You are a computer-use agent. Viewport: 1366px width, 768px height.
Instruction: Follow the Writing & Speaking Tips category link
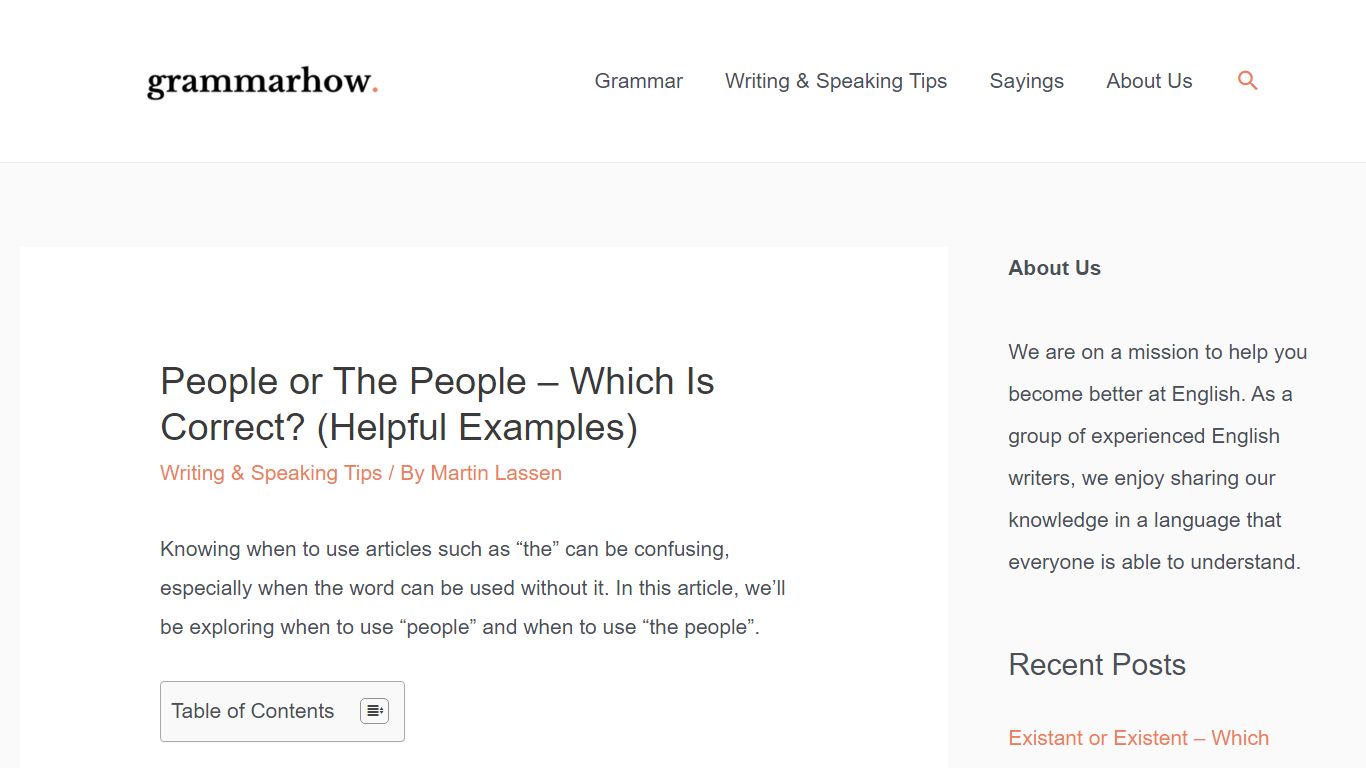[x=271, y=473]
